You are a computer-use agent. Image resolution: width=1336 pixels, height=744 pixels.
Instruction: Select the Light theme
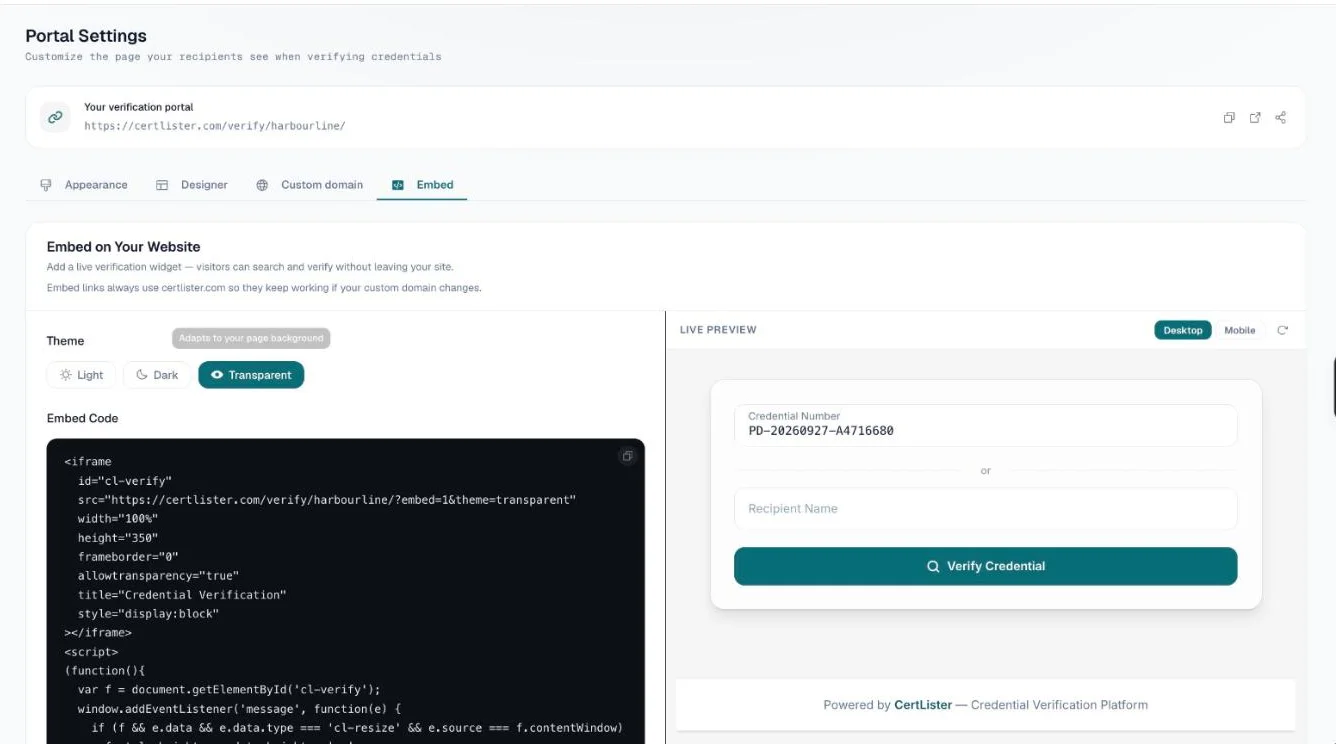(x=81, y=375)
